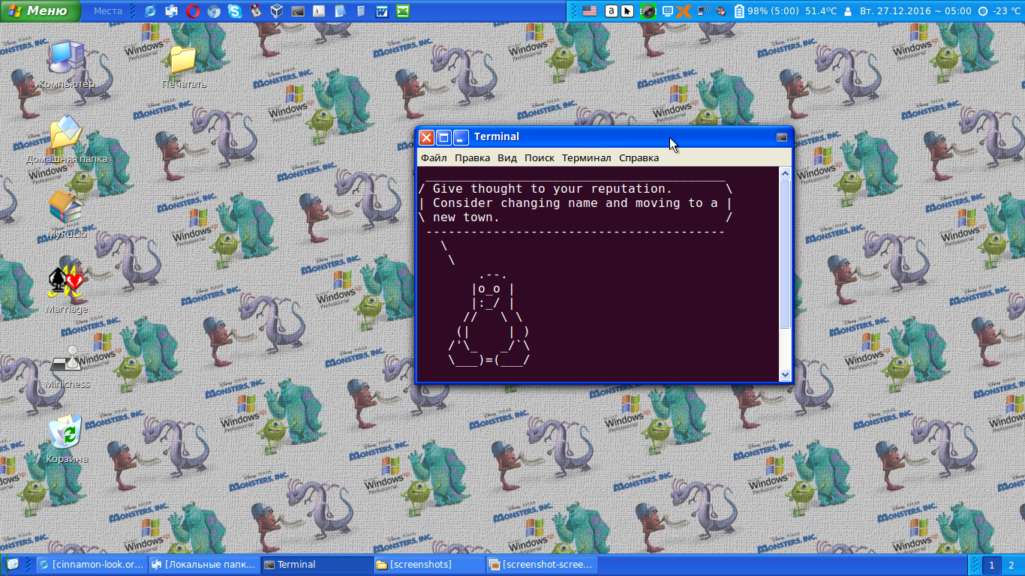
Task: Launch the green spreadsheet icon in panel
Action: 403,11
